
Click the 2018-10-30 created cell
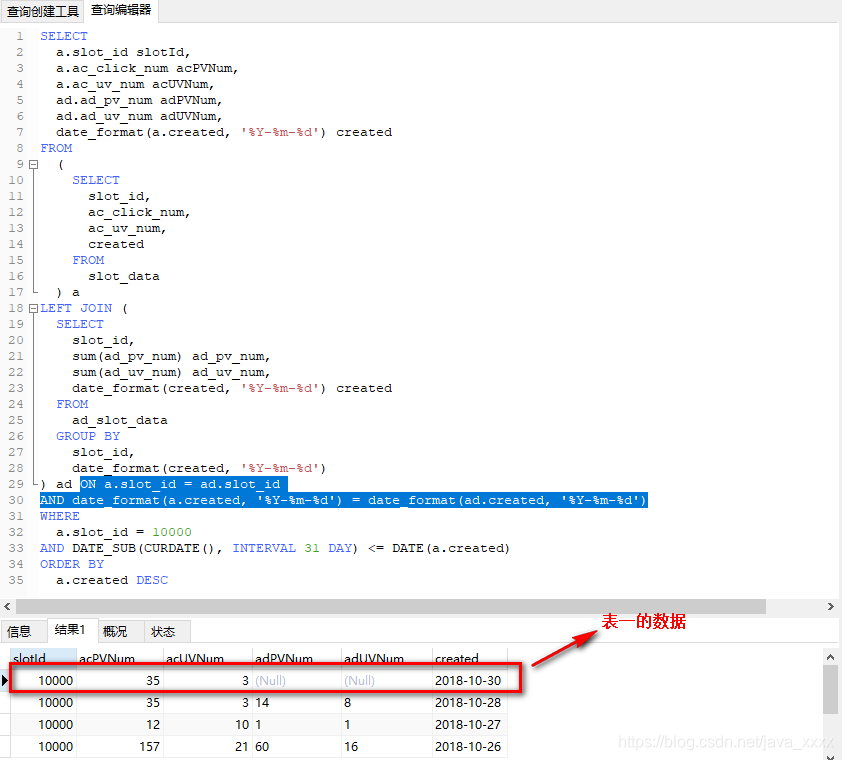pos(468,681)
